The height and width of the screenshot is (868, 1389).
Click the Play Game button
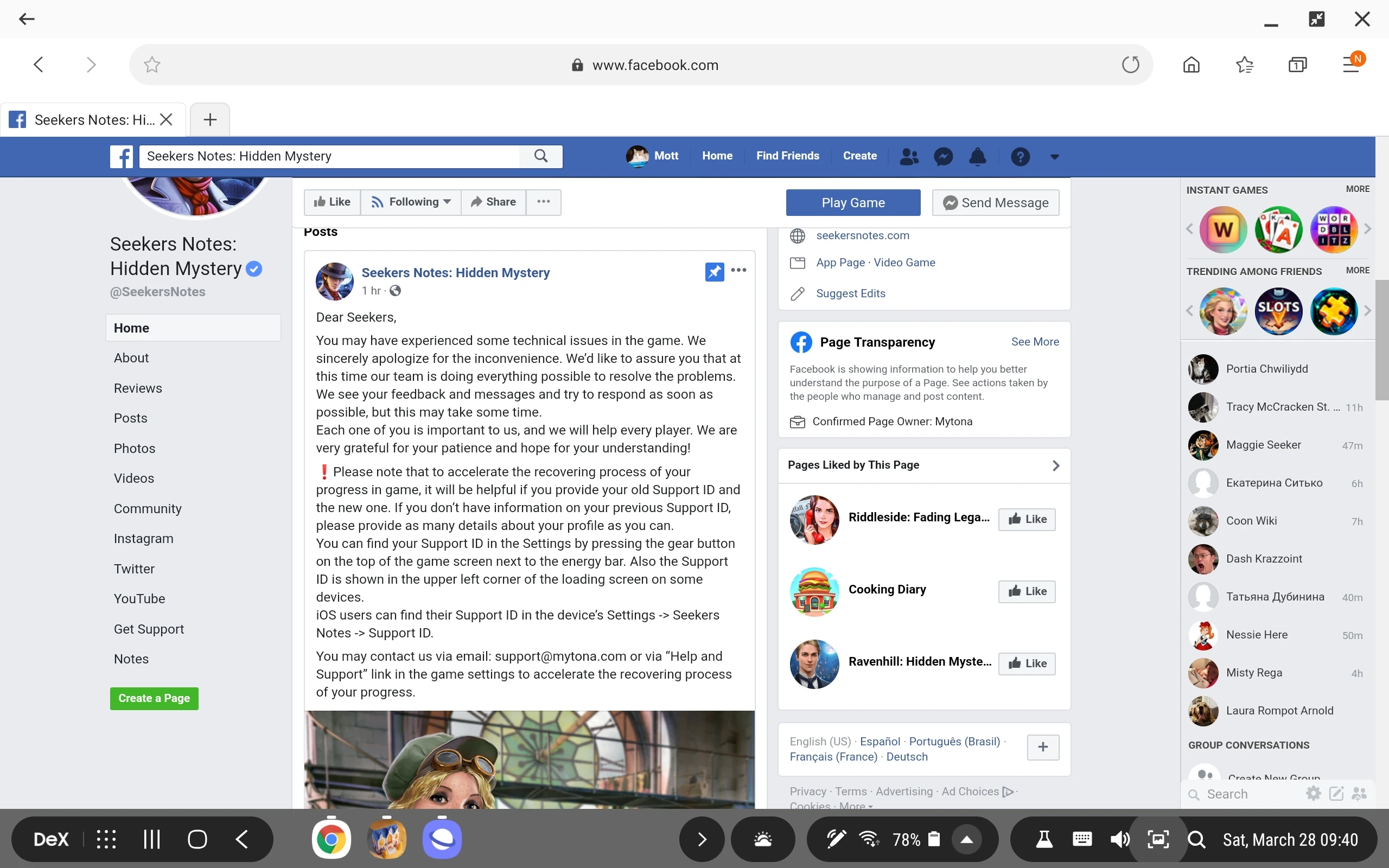tap(853, 203)
